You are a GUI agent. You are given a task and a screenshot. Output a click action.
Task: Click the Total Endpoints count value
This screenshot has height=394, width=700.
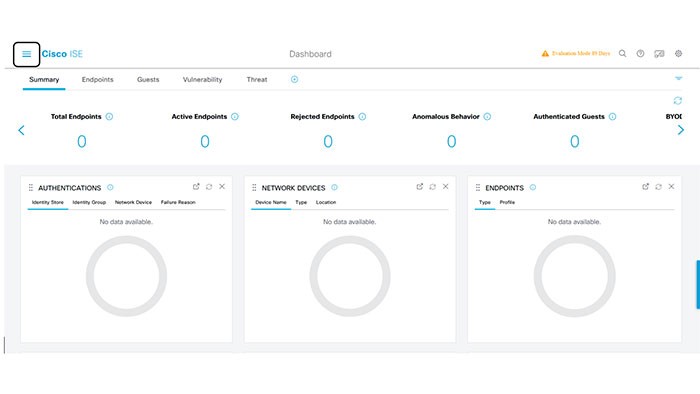point(82,141)
